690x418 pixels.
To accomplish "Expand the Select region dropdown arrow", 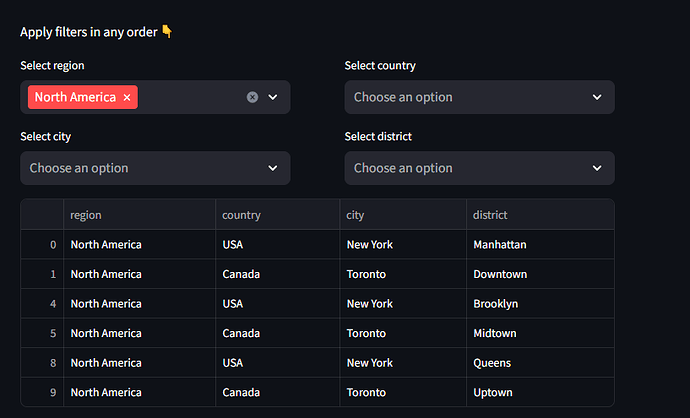I will click(x=273, y=97).
